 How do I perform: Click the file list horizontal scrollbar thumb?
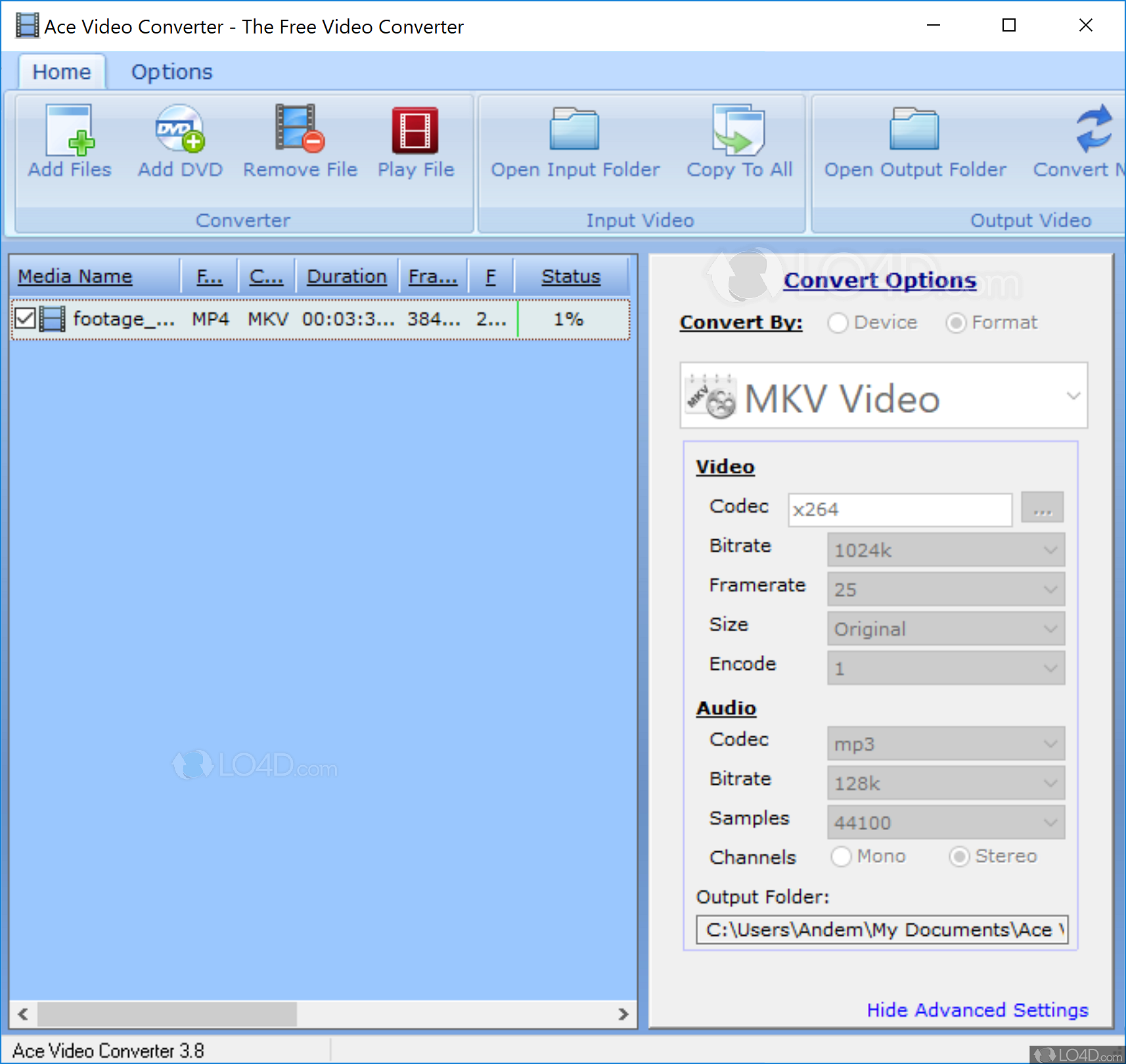167,1013
